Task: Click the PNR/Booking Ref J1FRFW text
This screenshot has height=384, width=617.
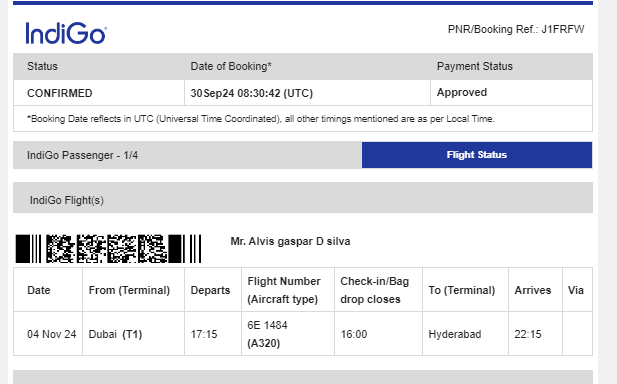Action: click(516, 30)
